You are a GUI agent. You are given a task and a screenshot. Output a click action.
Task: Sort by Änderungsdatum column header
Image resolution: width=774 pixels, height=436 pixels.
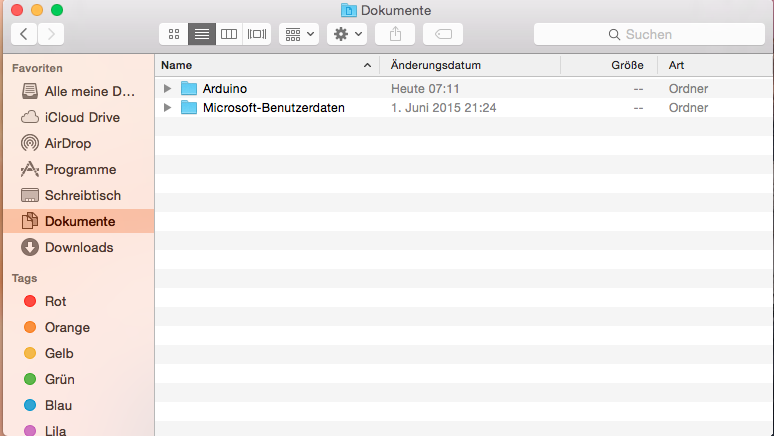pos(470,65)
